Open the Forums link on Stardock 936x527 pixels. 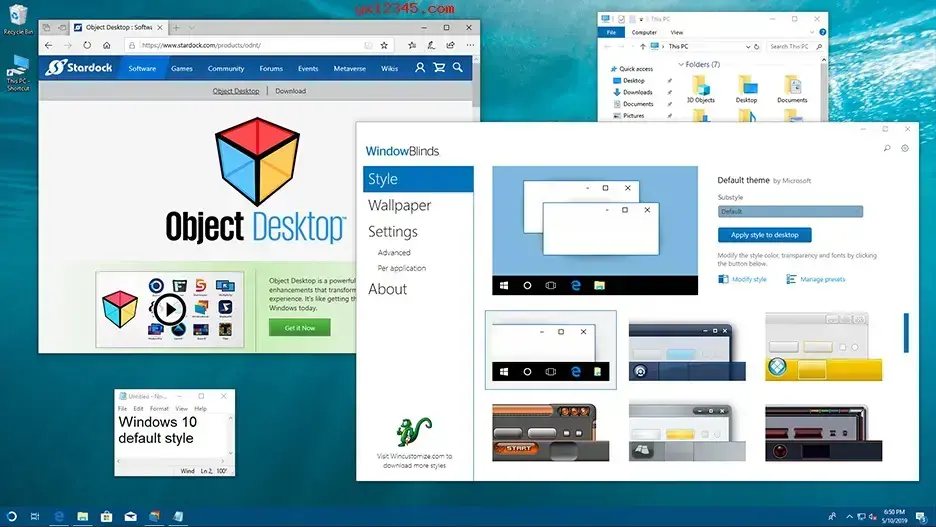pos(271,69)
